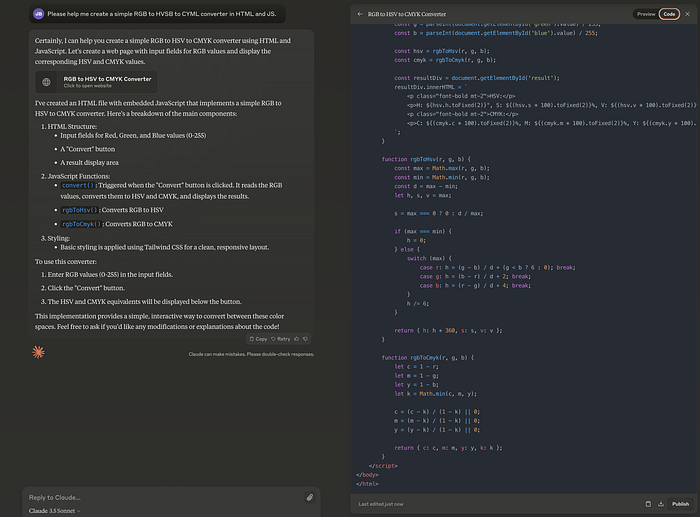Click the globe icon on the artifact card

pyautogui.click(x=46, y=82)
